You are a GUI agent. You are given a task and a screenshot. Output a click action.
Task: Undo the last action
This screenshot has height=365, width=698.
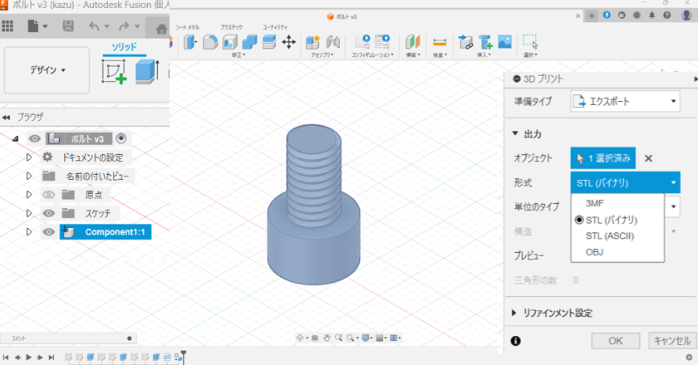pyautogui.click(x=94, y=27)
